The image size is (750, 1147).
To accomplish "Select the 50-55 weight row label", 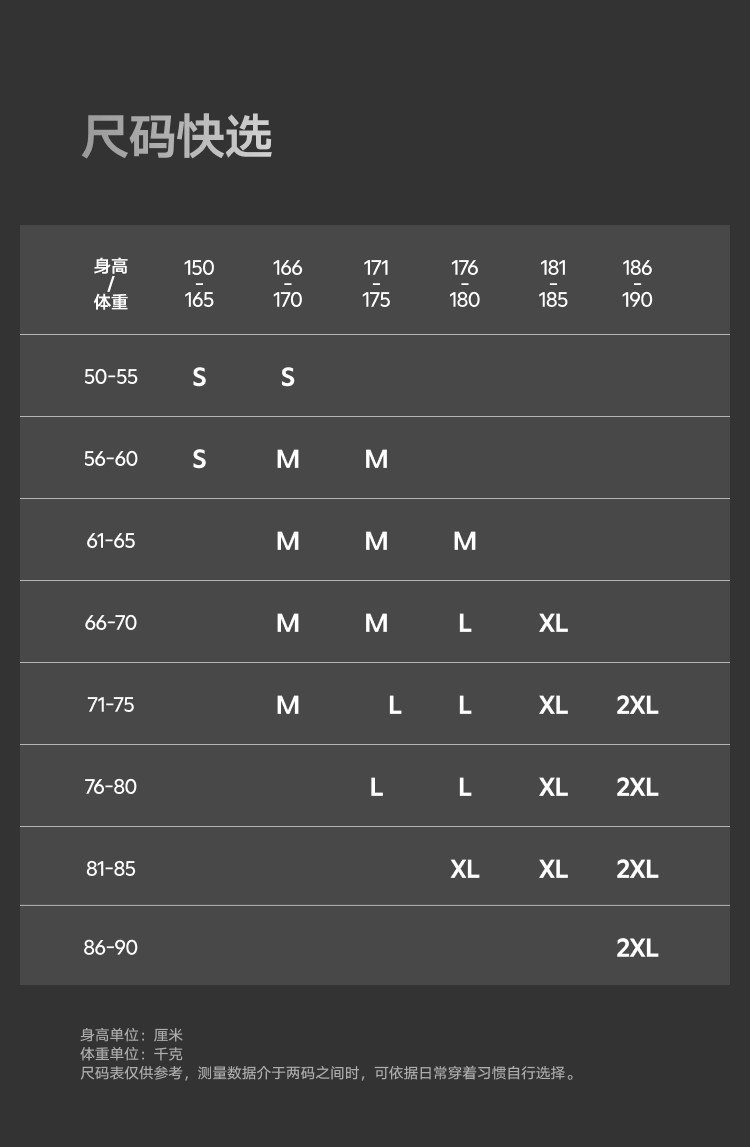I will [111, 377].
